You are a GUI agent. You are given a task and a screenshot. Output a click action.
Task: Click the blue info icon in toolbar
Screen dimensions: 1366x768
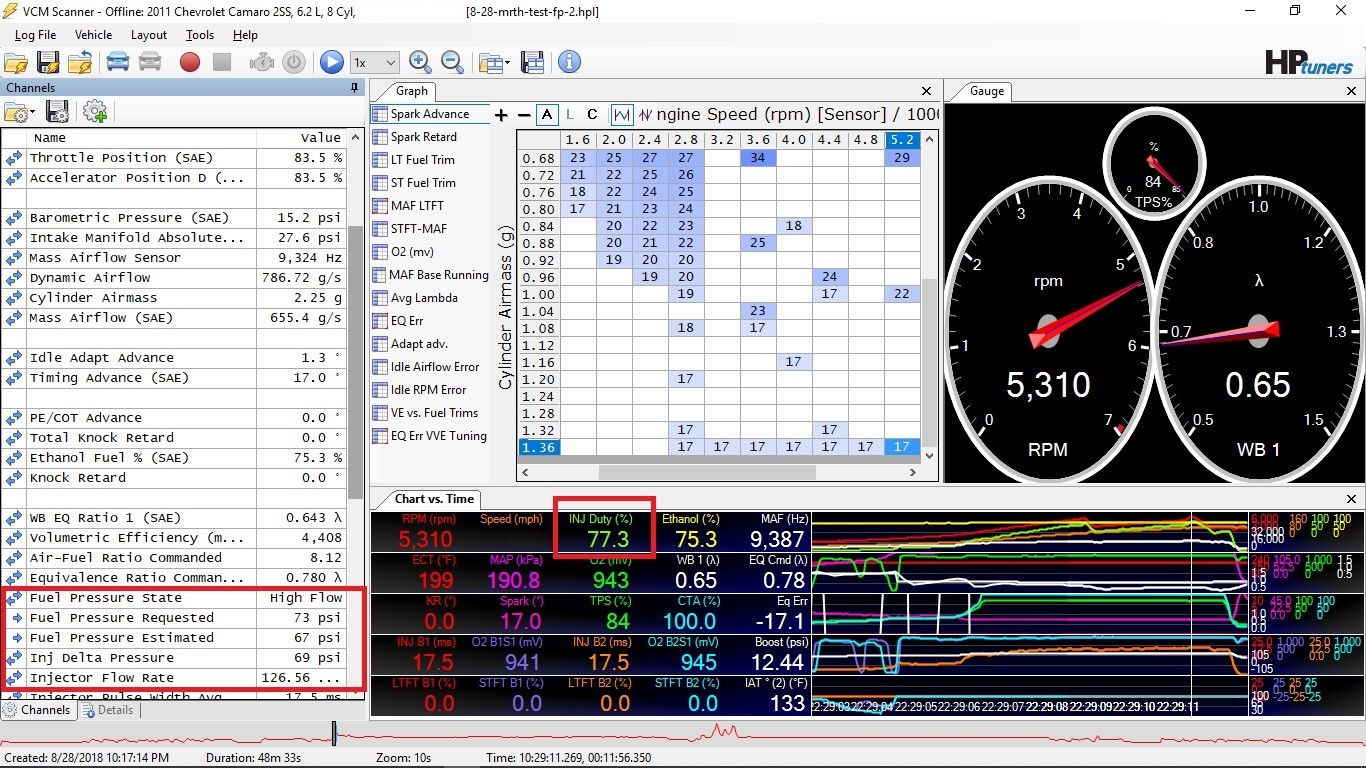[569, 62]
